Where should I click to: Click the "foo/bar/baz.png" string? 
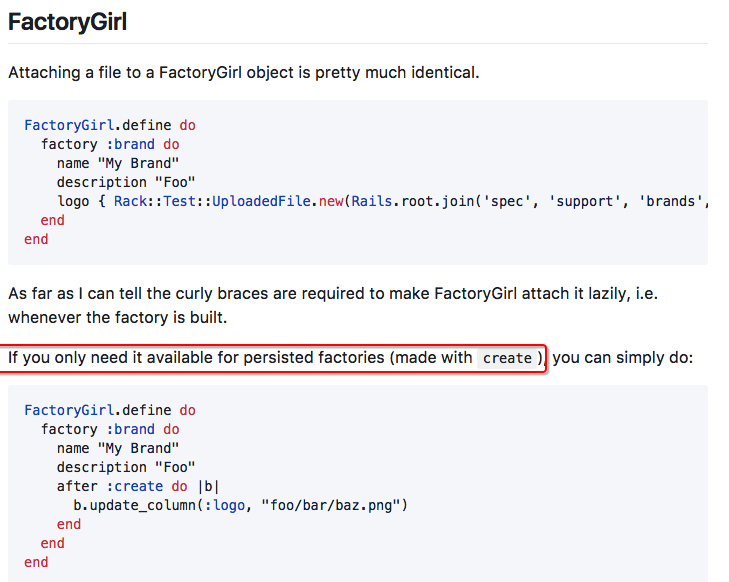pos(331,505)
